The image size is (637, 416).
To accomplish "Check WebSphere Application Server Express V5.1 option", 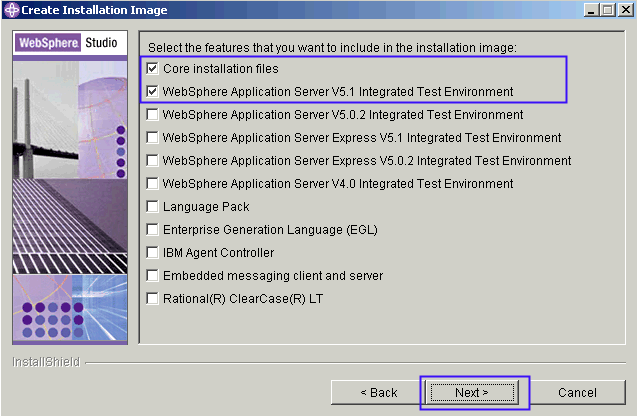I will point(152,138).
